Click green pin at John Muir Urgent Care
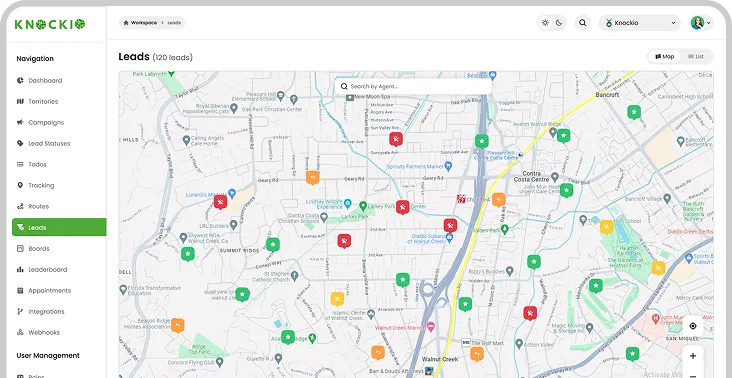Viewport: 732px width, 378px height. coord(566,190)
